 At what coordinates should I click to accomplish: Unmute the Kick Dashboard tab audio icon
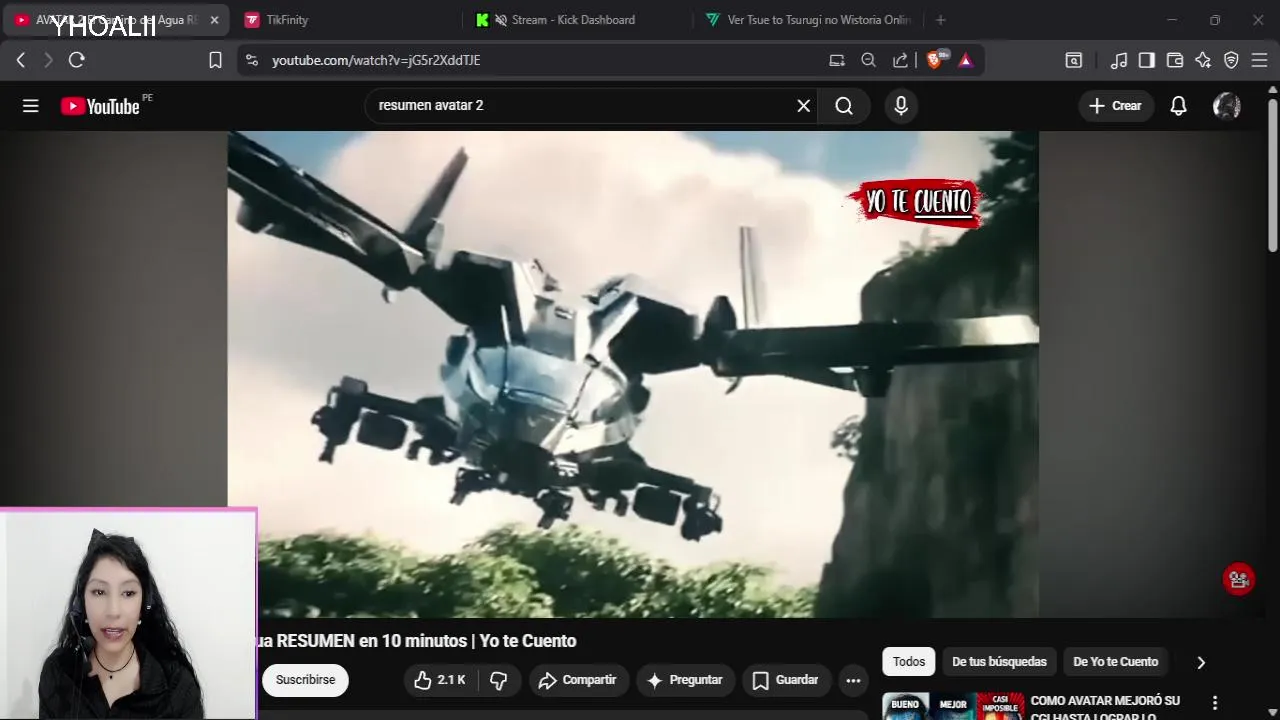click(x=501, y=20)
